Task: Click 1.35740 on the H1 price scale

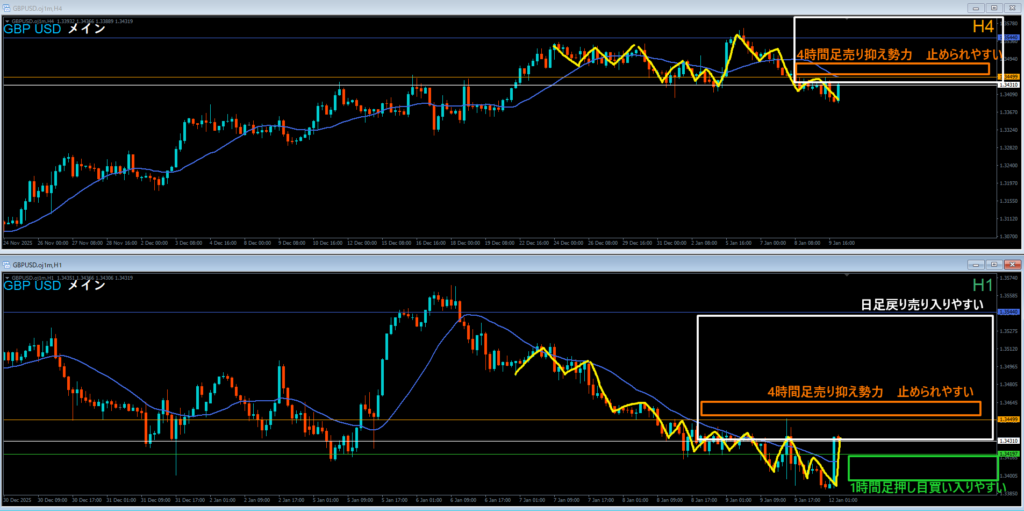Action: coord(1009,277)
